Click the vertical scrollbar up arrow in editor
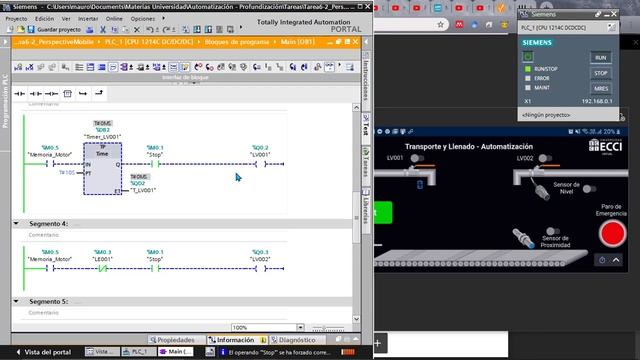The width and height of the screenshot is (640, 360). pyautogui.click(x=356, y=107)
